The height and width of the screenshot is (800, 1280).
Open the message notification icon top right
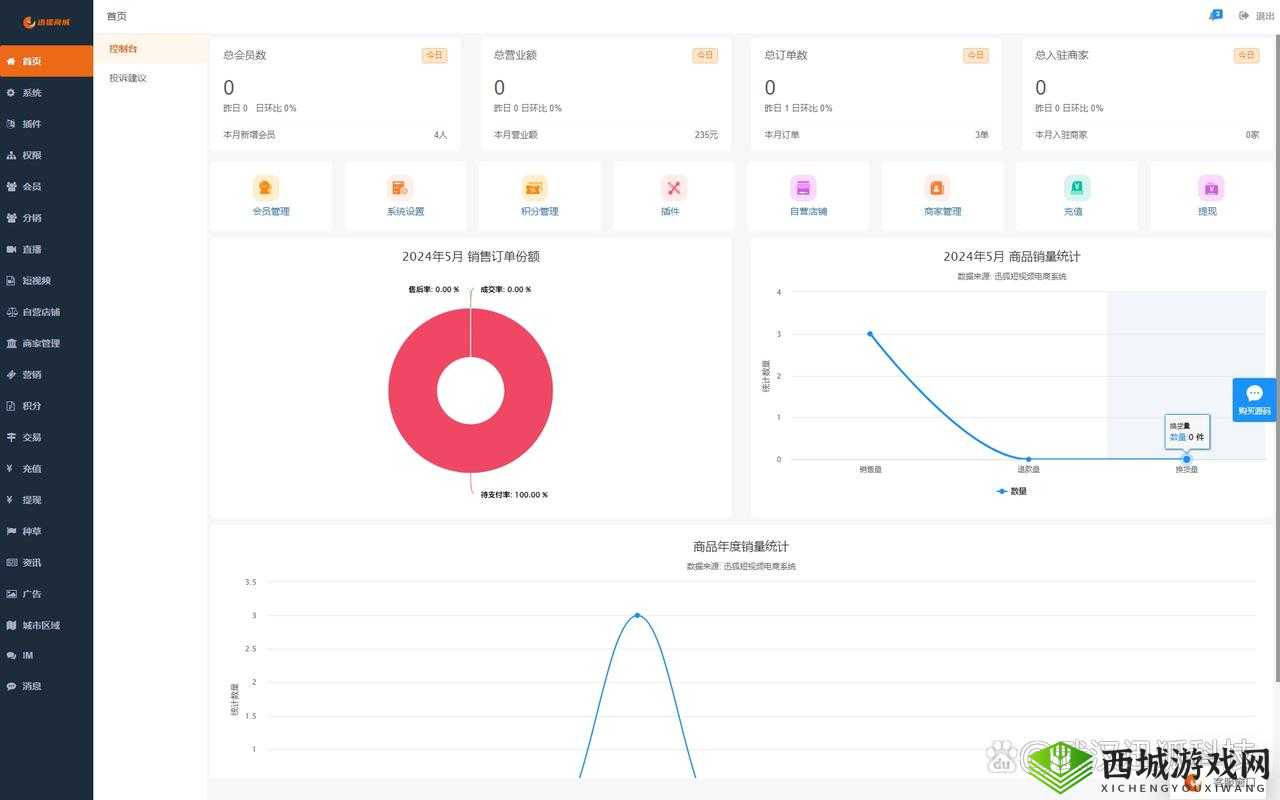click(x=1216, y=15)
